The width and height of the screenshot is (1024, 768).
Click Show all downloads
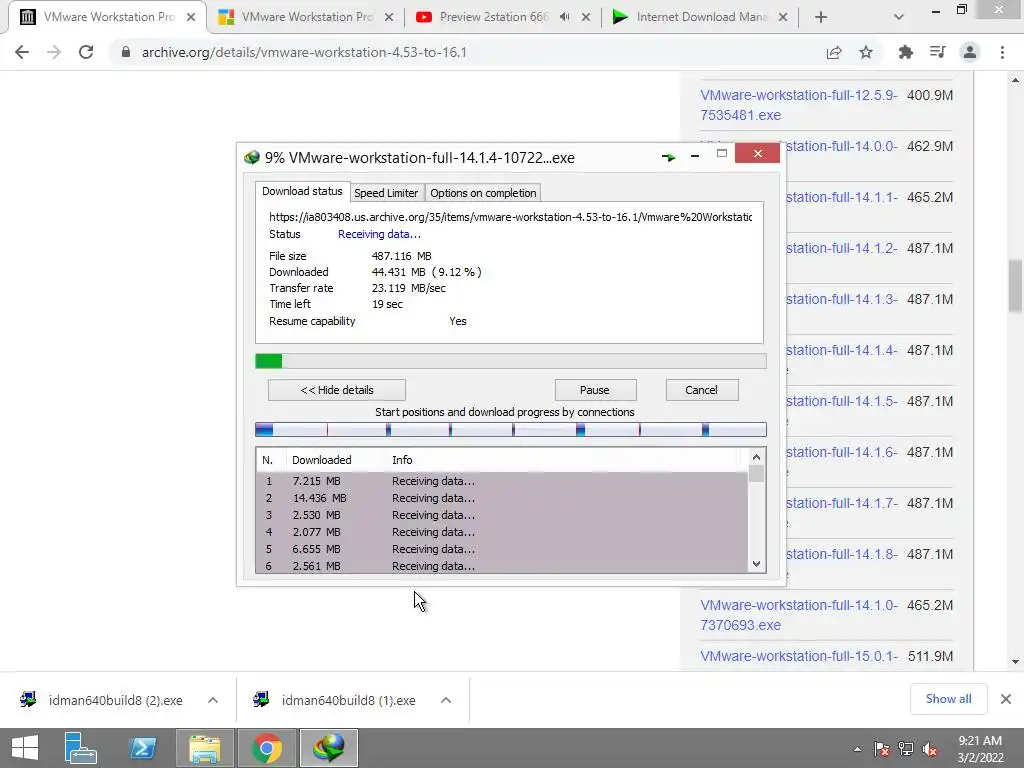948,699
